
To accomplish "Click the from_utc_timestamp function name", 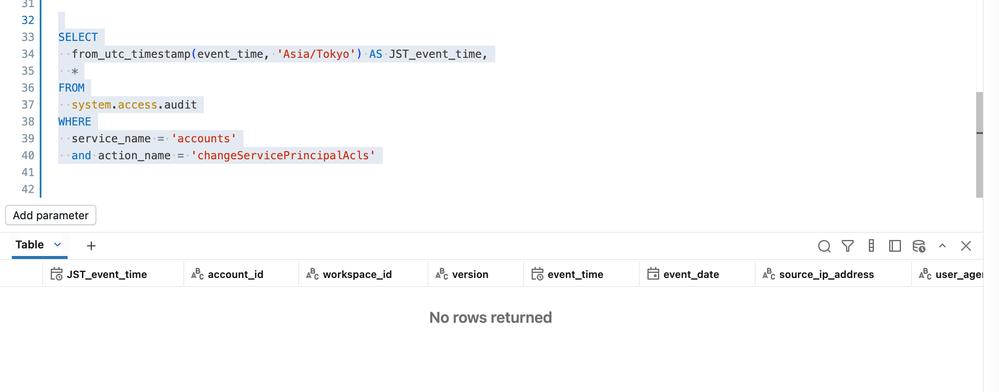I will point(131,54).
